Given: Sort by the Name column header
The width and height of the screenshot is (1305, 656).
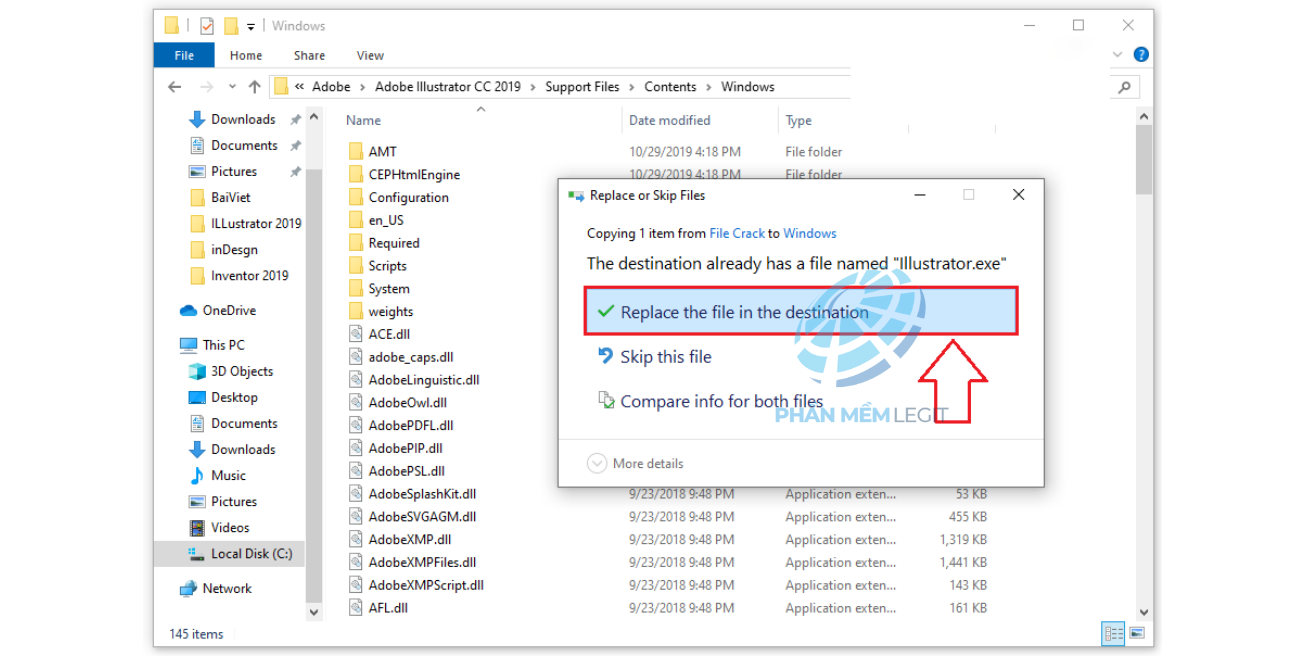Looking at the screenshot, I should [x=363, y=120].
